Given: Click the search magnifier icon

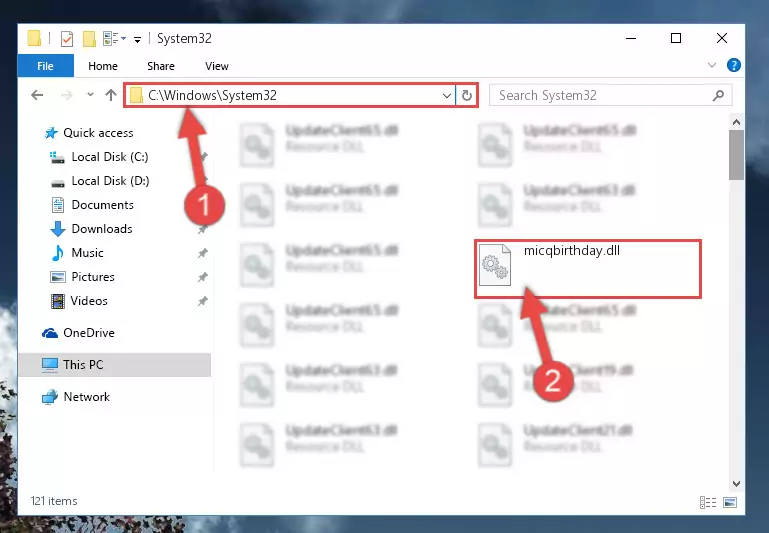Looking at the screenshot, I should [x=718, y=95].
